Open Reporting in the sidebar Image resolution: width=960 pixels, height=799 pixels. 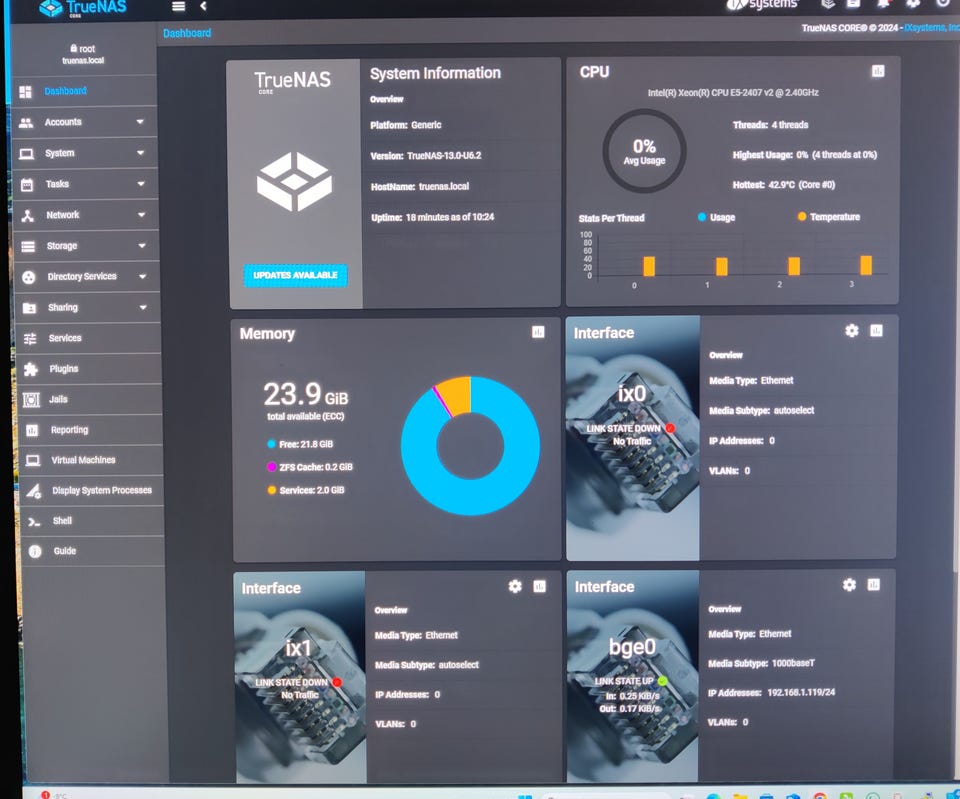91,430
